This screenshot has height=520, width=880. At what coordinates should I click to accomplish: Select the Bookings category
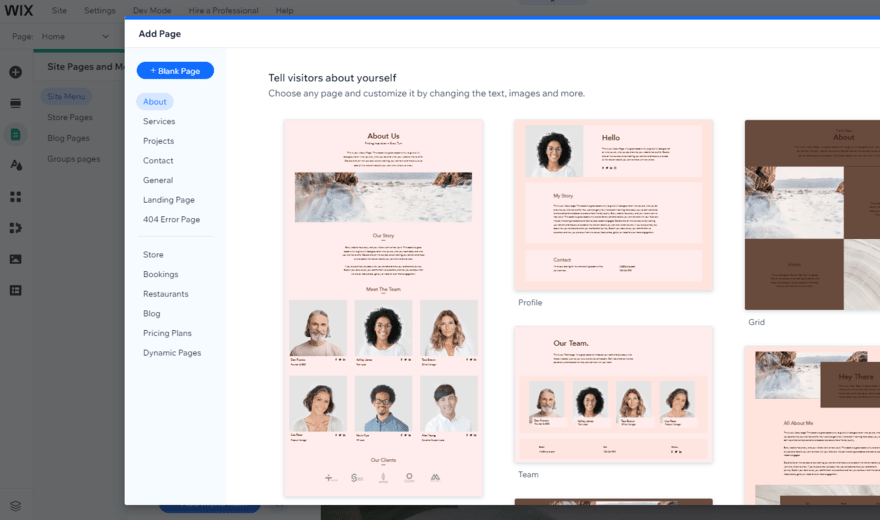coord(161,274)
